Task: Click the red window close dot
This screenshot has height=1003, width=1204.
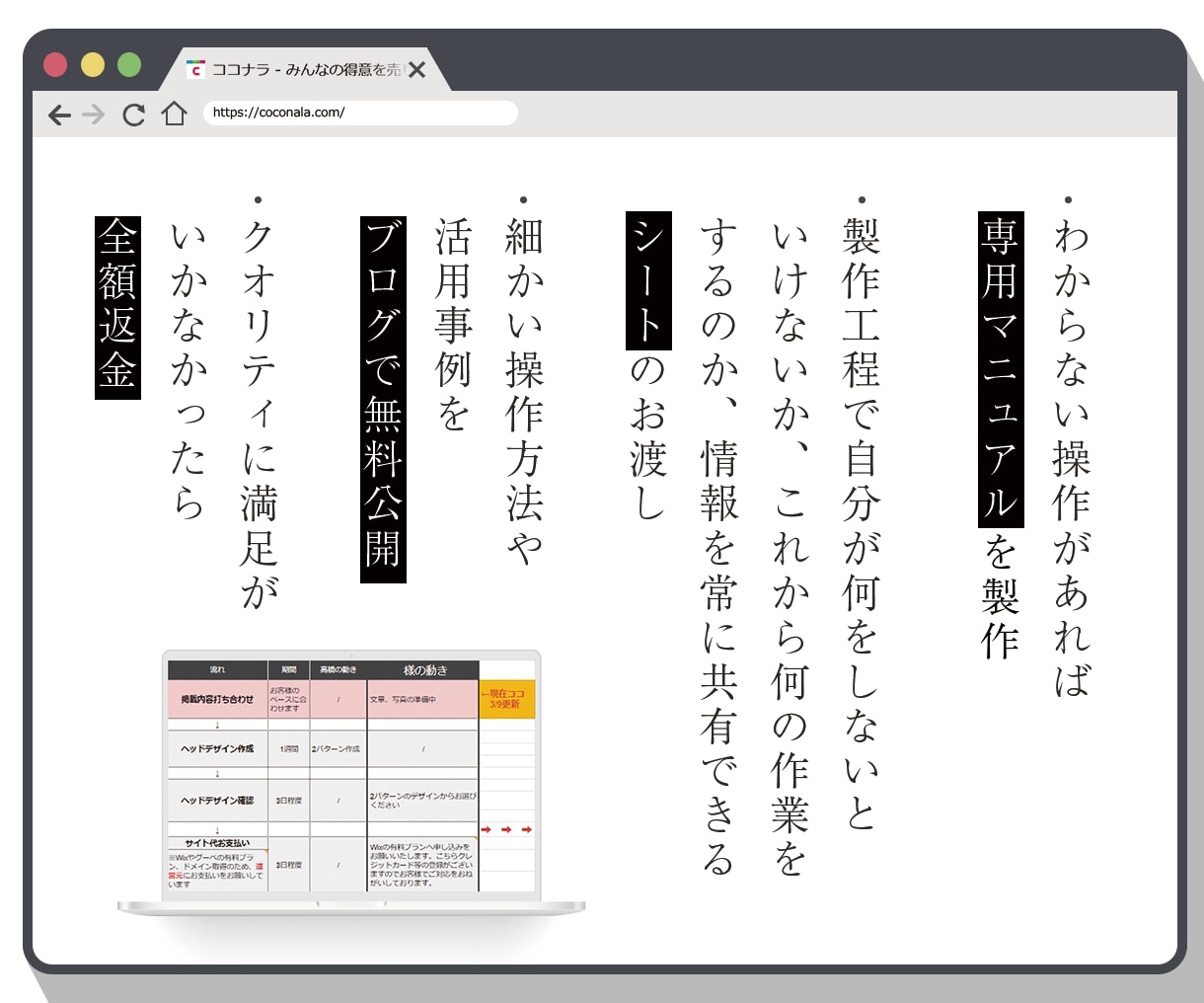Action: coord(55,65)
